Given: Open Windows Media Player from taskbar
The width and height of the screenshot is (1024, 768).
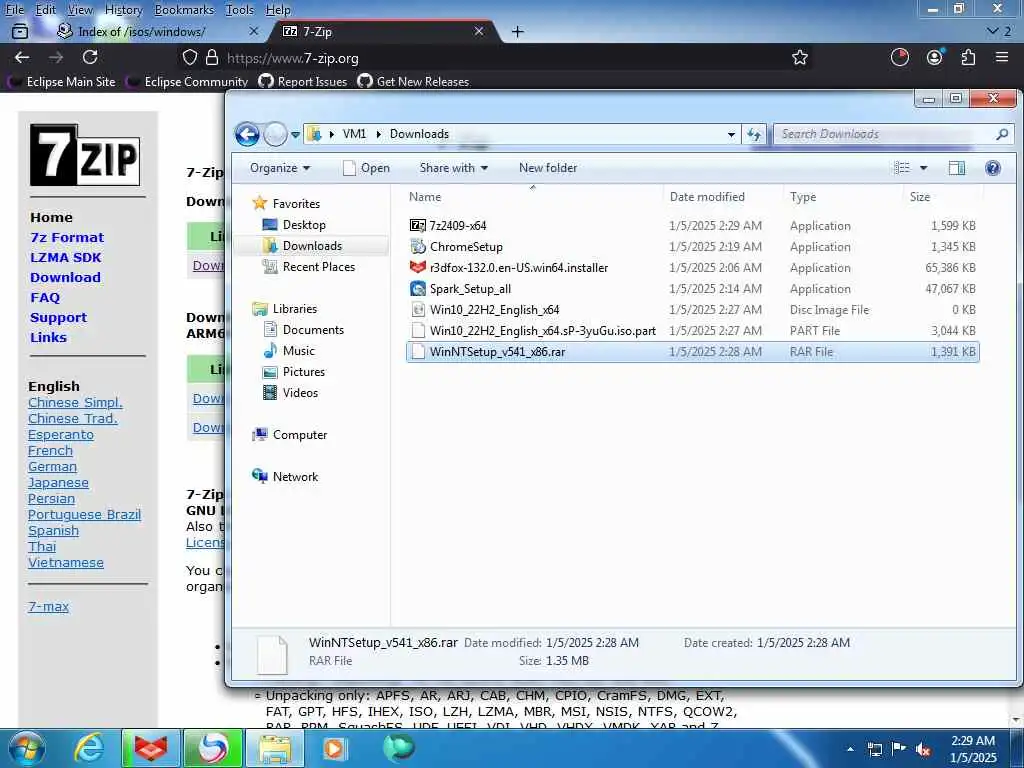Looking at the screenshot, I should (x=334, y=748).
